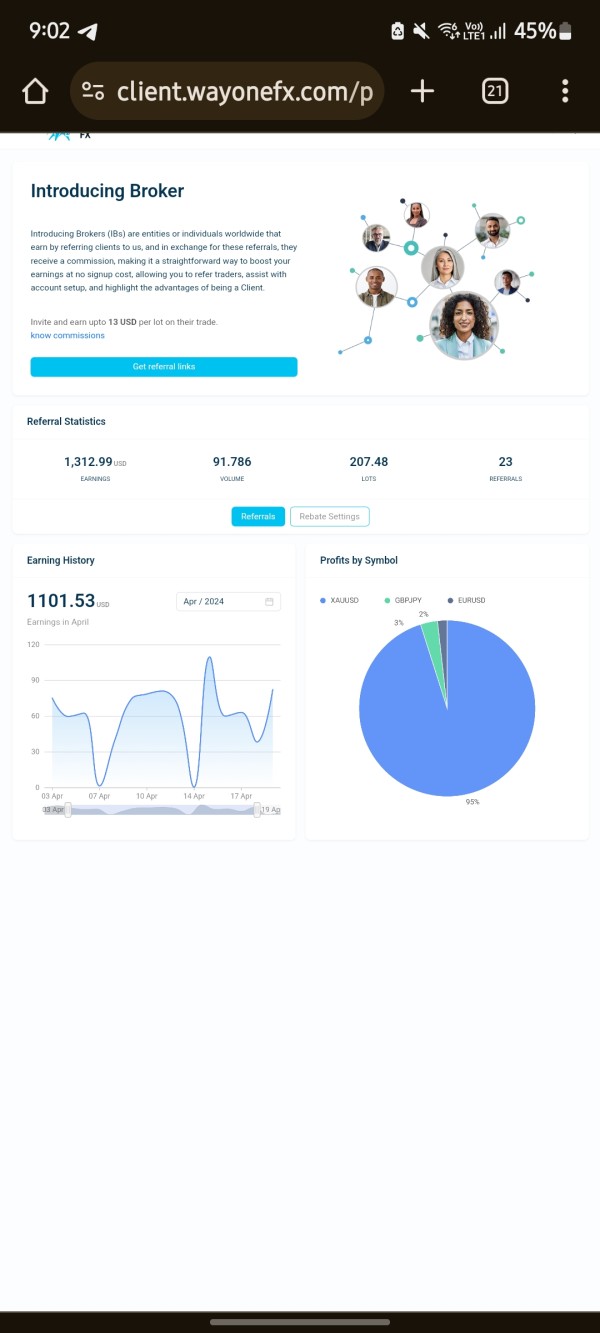Switch to the Rebate Settings tab
This screenshot has width=600, height=1333.
(330, 516)
